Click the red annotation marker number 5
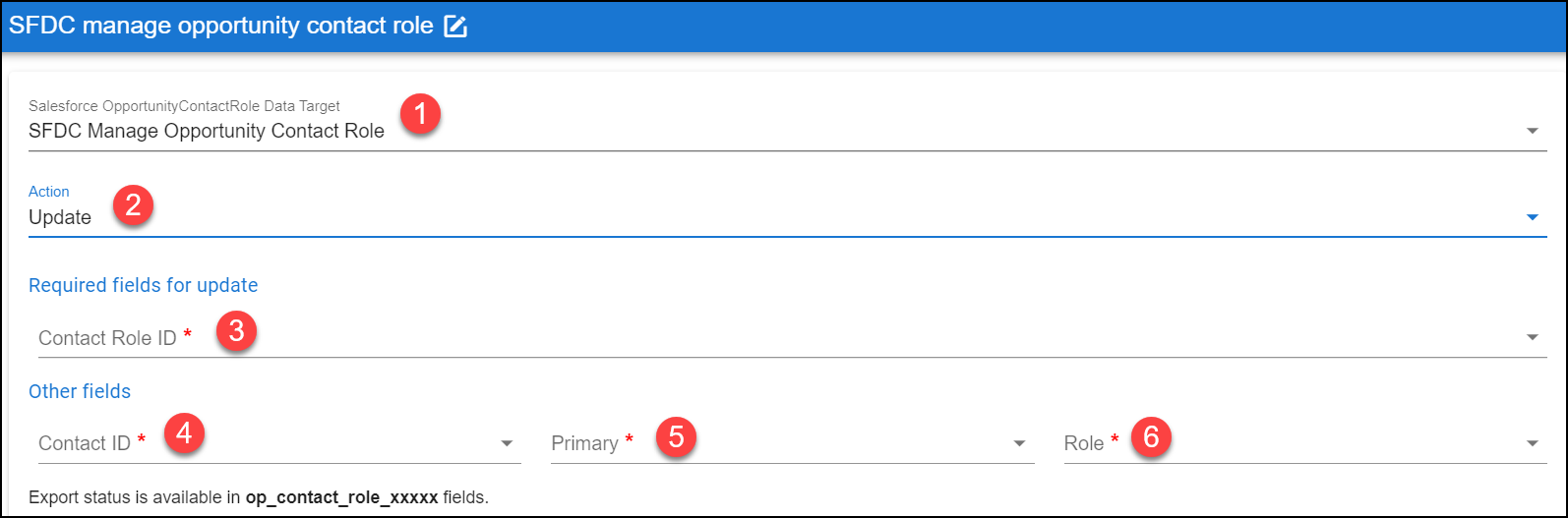1568x518 pixels. 676,435
